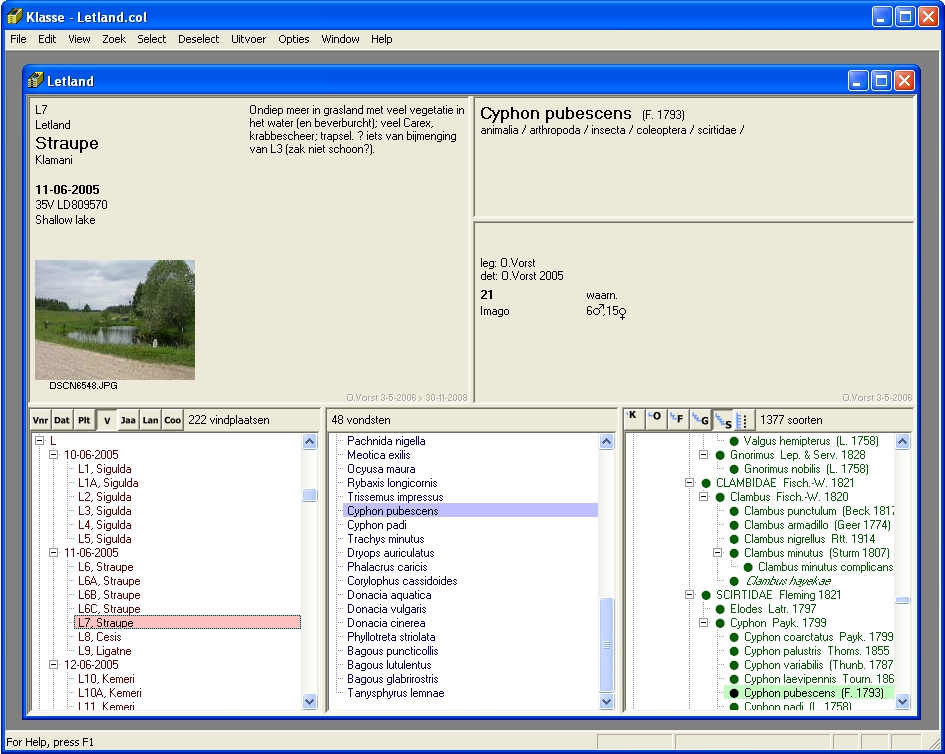Toggle the Vnr sort button
The height and width of the screenshot is (754, 945).
click(x=40, y=421)
